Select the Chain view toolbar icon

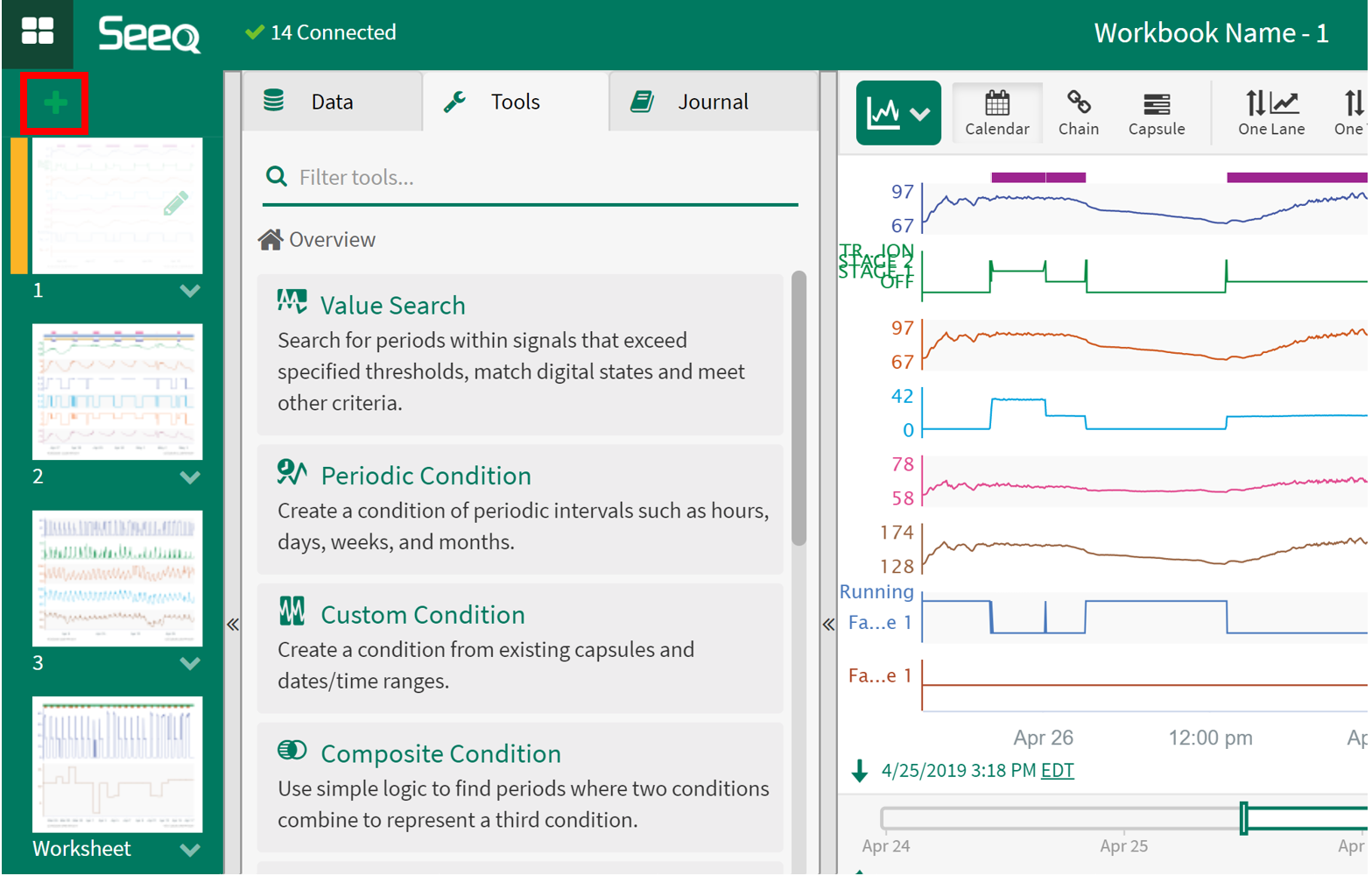pos(1078,113)
